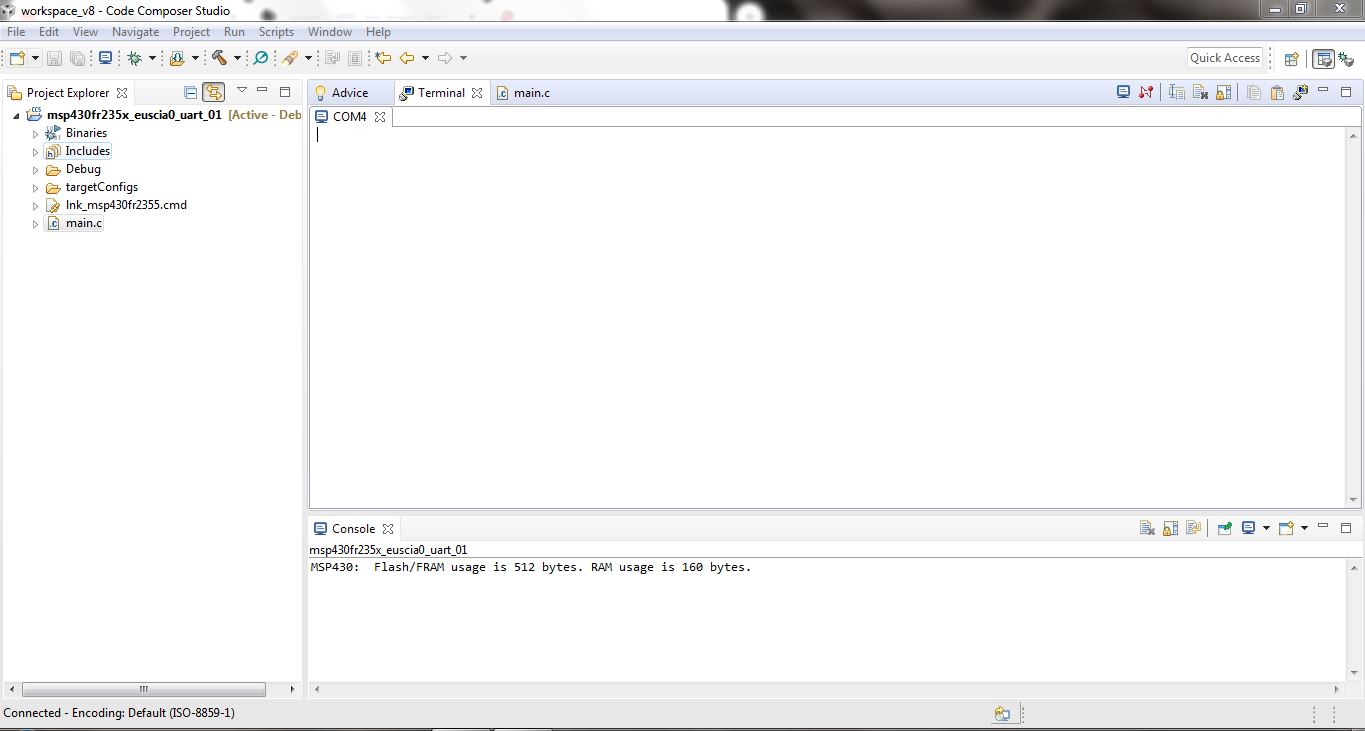Open the dropdown next to the Flash icon
The image size is (1365, 731).
(x=195, y=58)
